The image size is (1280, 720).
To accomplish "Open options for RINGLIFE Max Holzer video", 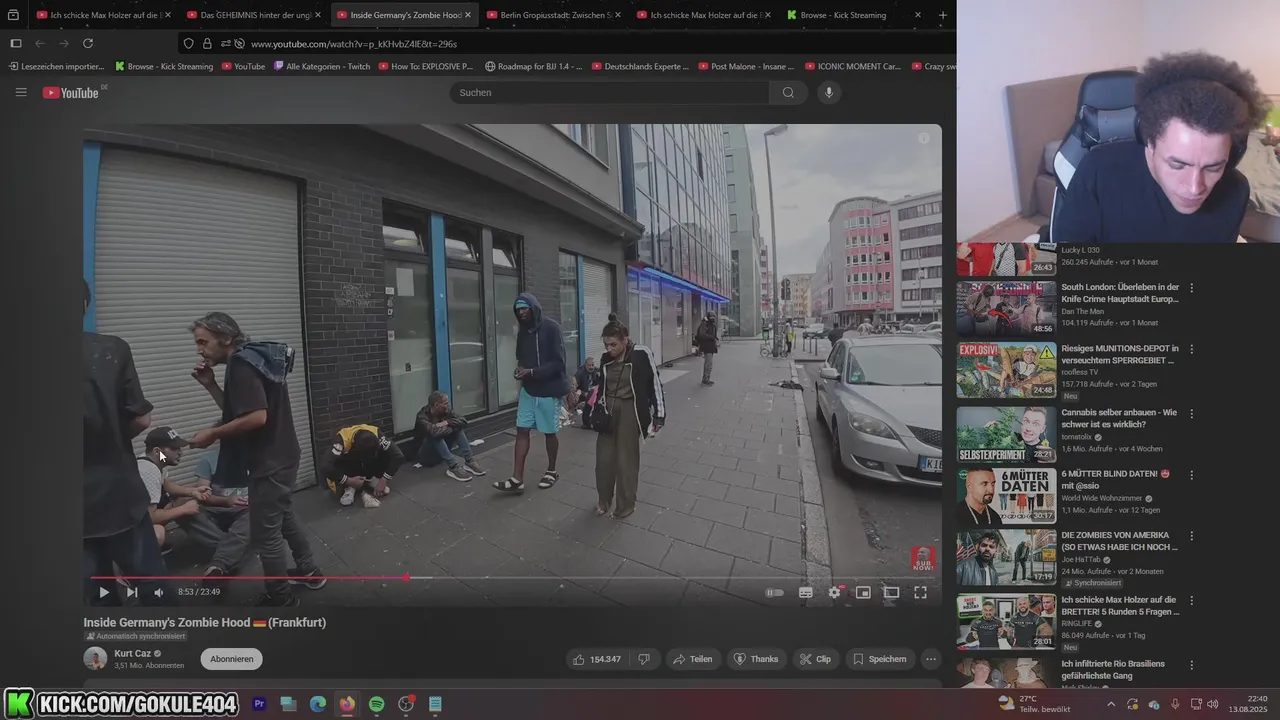I will [x=1191, y=600].
